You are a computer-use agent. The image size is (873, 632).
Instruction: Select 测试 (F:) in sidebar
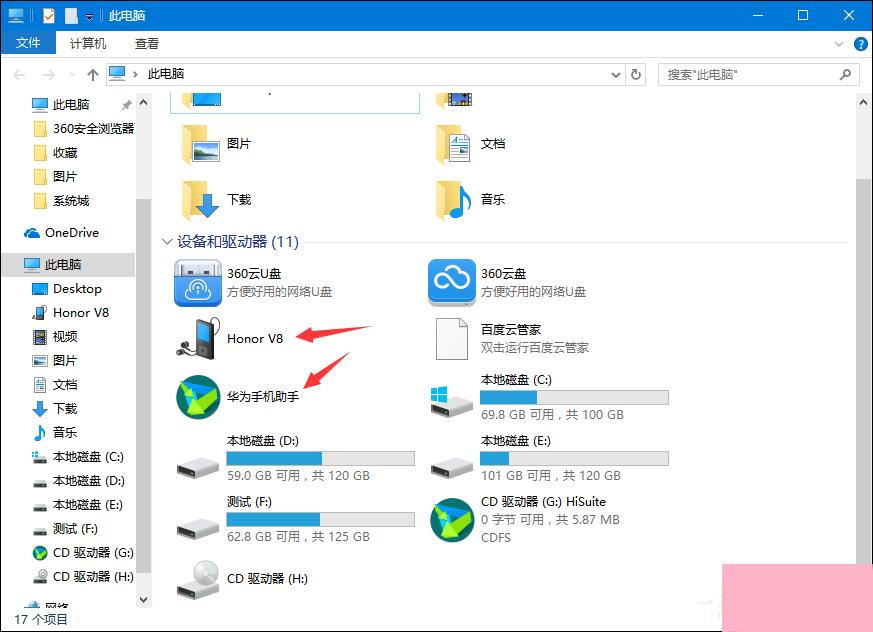(65, 529)
